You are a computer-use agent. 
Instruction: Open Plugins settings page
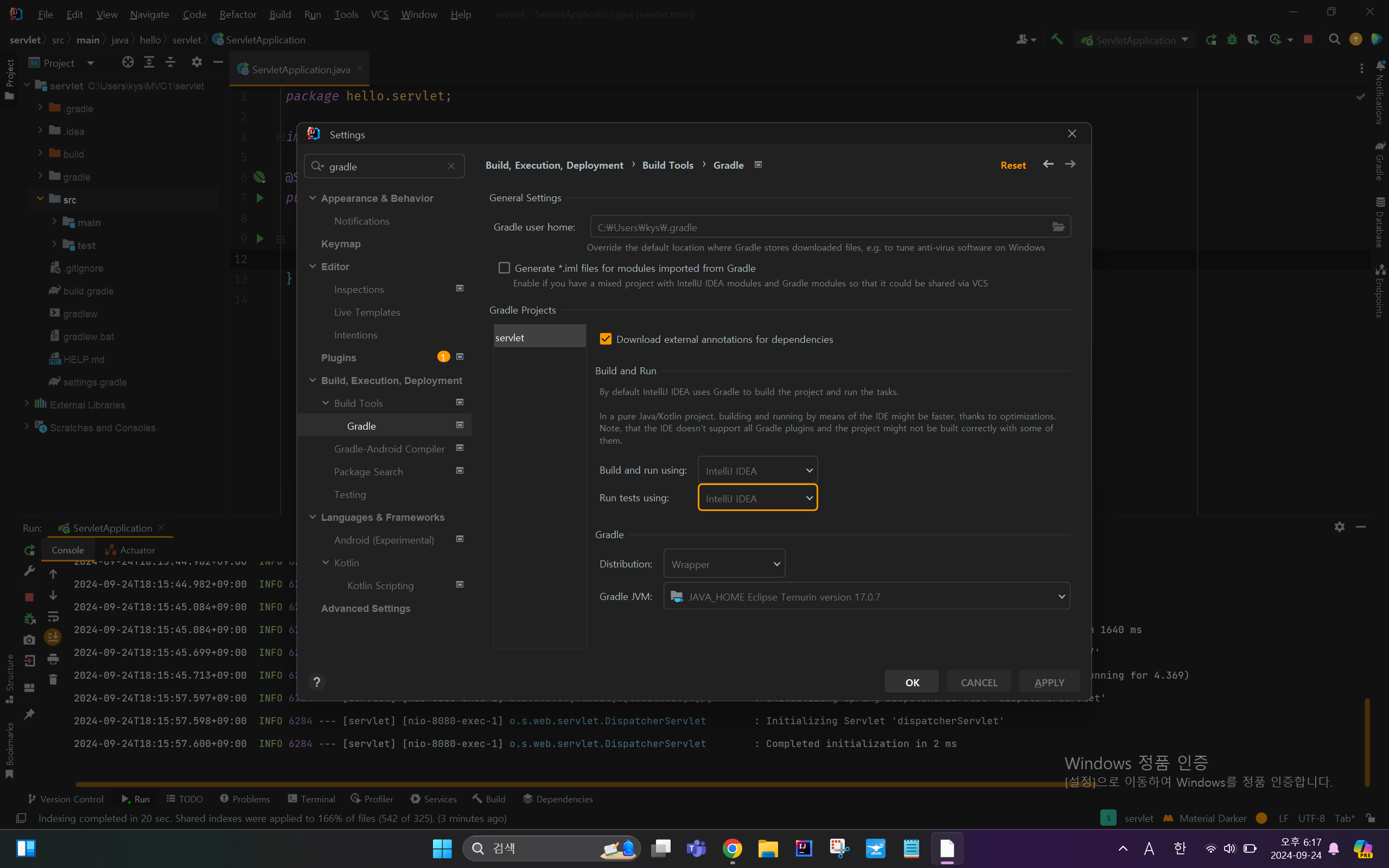[338, 358]
